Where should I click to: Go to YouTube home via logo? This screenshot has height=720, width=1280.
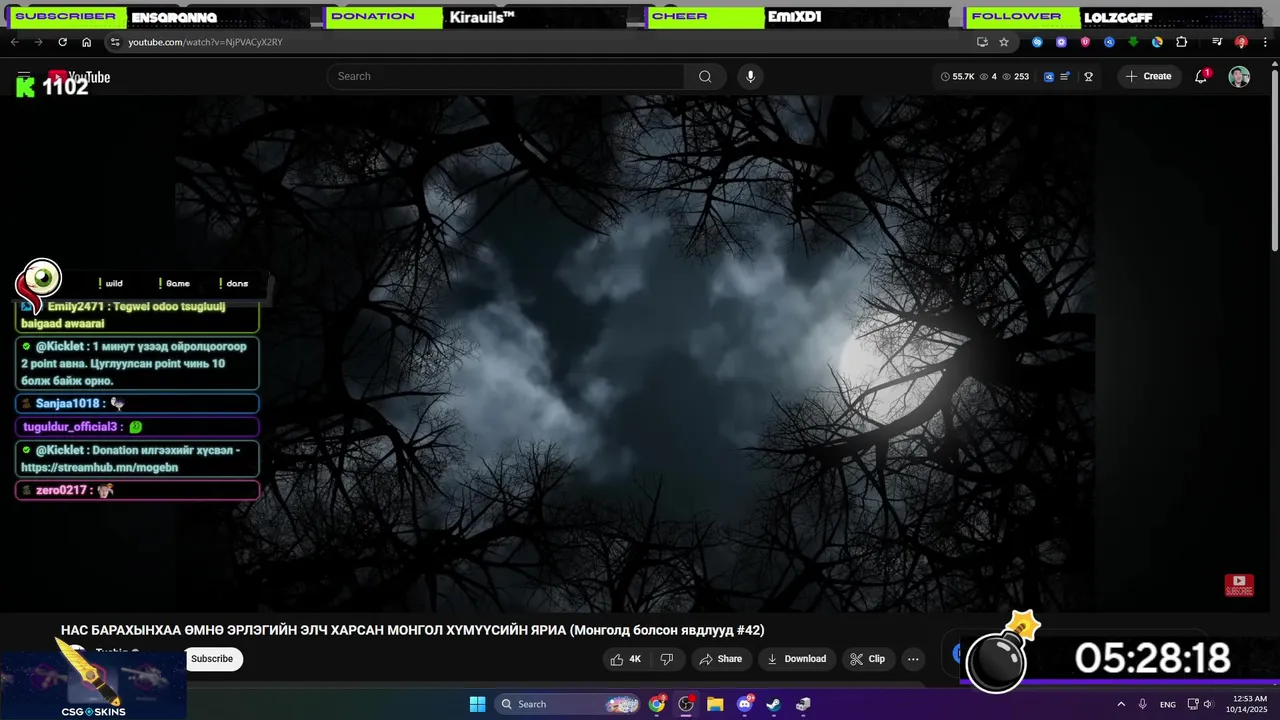79,77
